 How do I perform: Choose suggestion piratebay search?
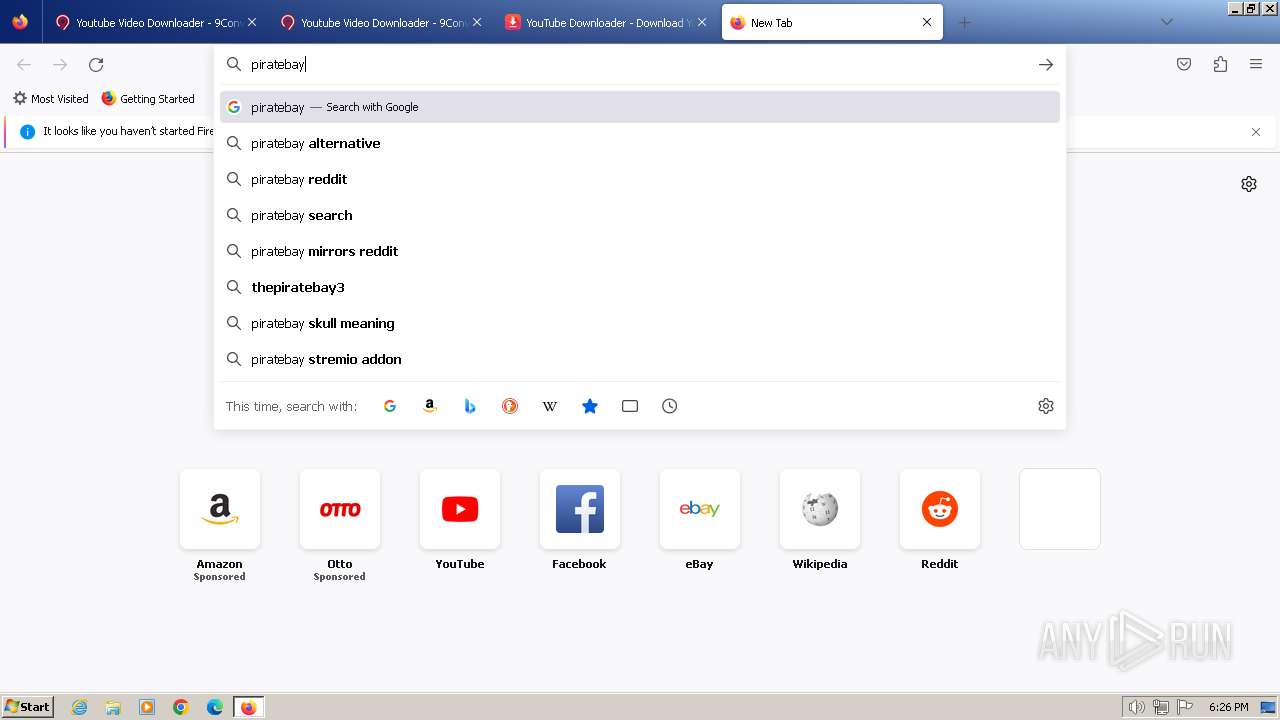[640, 215]
